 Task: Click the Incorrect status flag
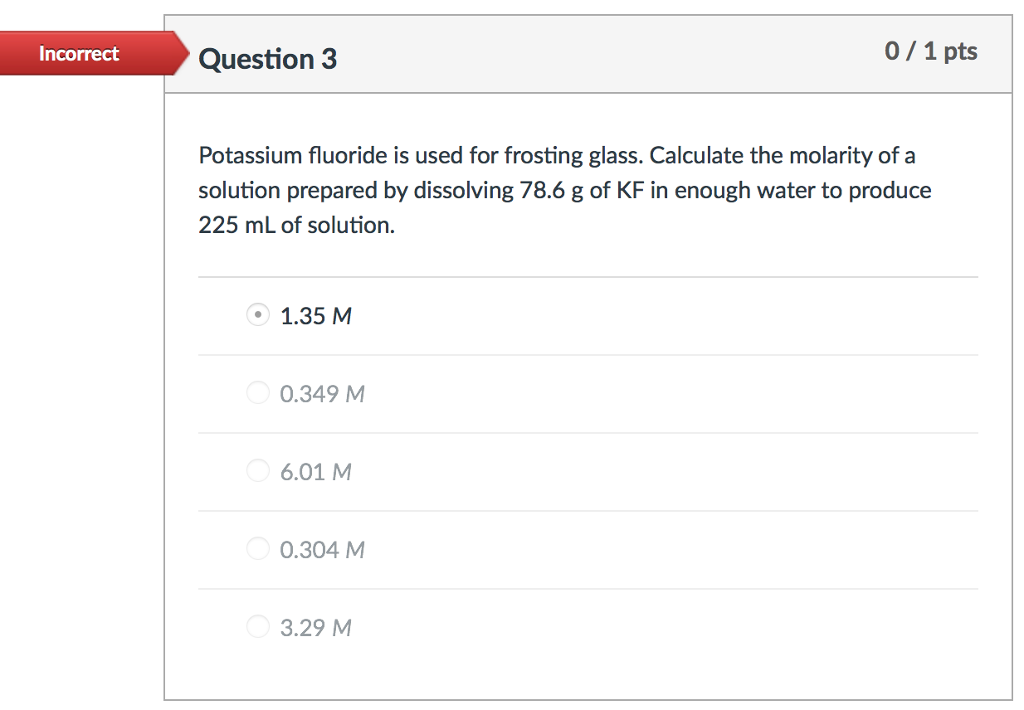click(78, 54)
